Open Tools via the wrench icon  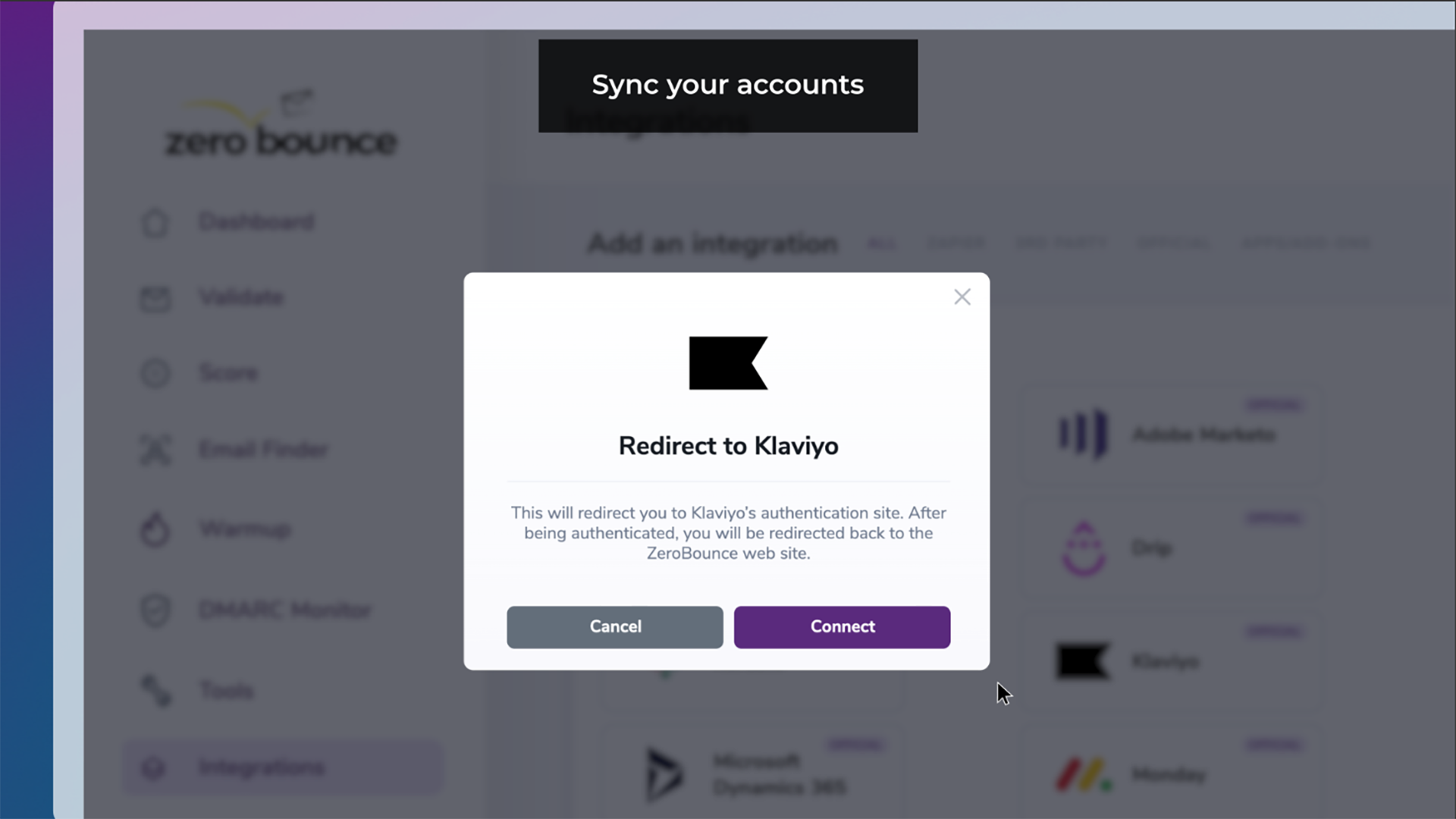(x=155, y=691)
